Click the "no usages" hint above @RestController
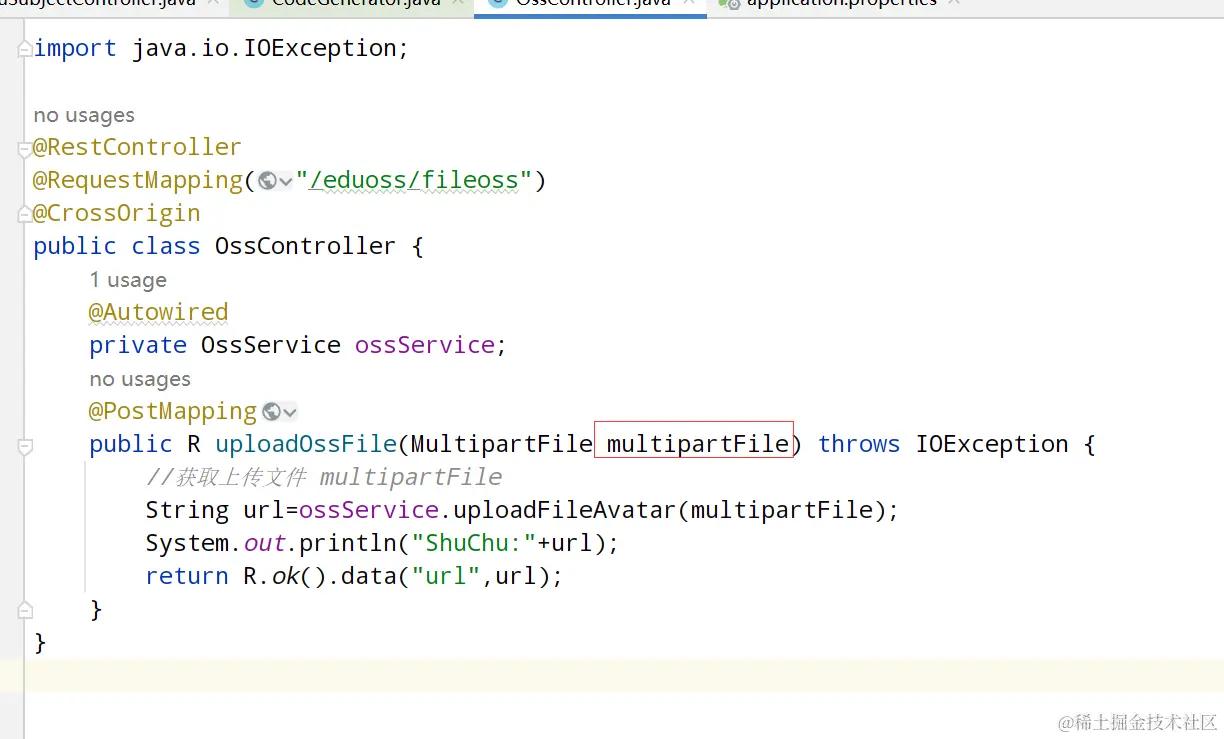Viewport: 1224px width, 739px height. [84, 116]
